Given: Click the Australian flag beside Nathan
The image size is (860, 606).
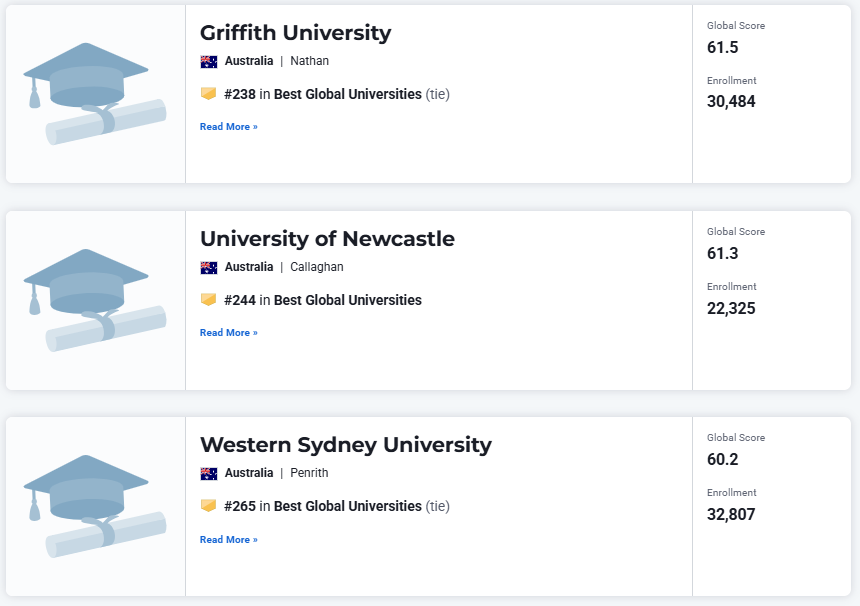Looking at the screenshot, I should pos(209,61).
